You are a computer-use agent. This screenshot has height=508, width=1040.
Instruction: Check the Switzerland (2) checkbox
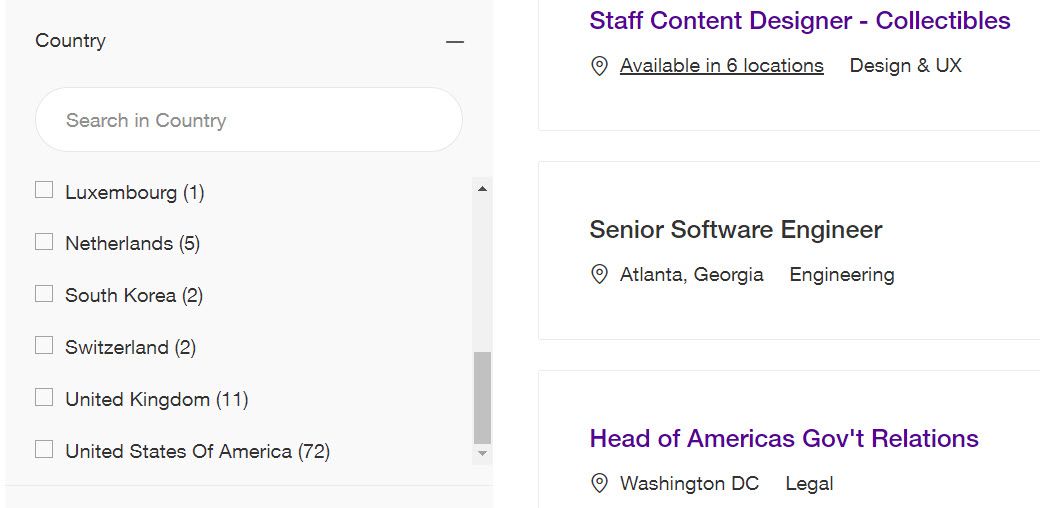click(x=44, y=346)
